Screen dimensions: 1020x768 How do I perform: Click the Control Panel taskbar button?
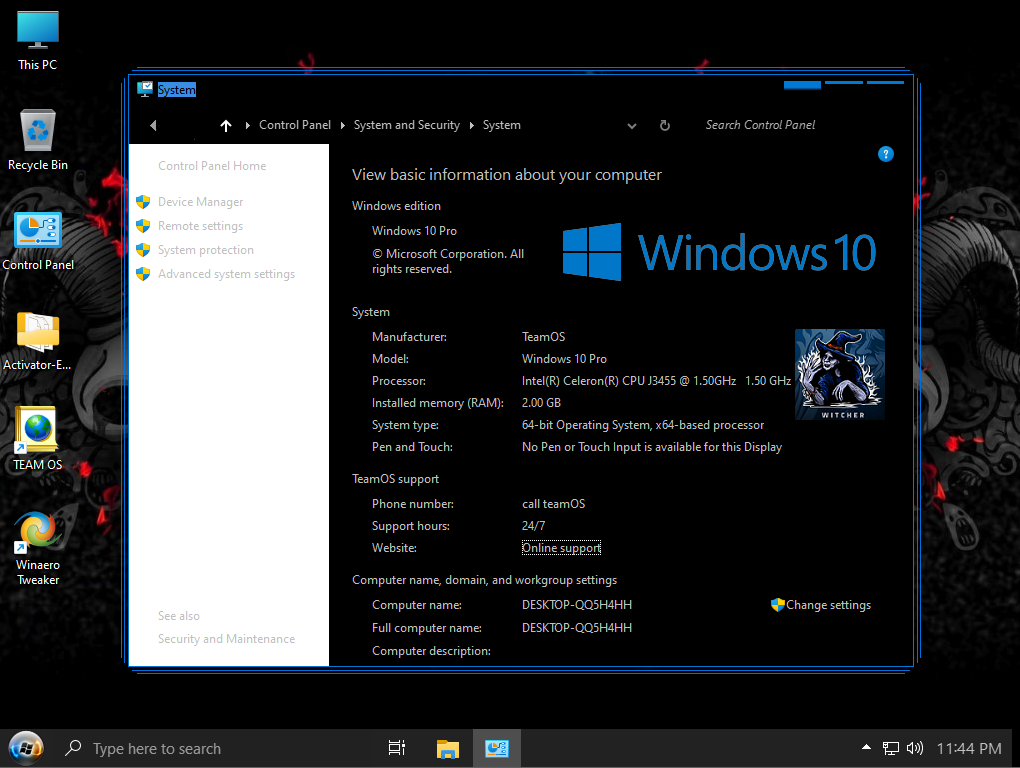point(497,748)
